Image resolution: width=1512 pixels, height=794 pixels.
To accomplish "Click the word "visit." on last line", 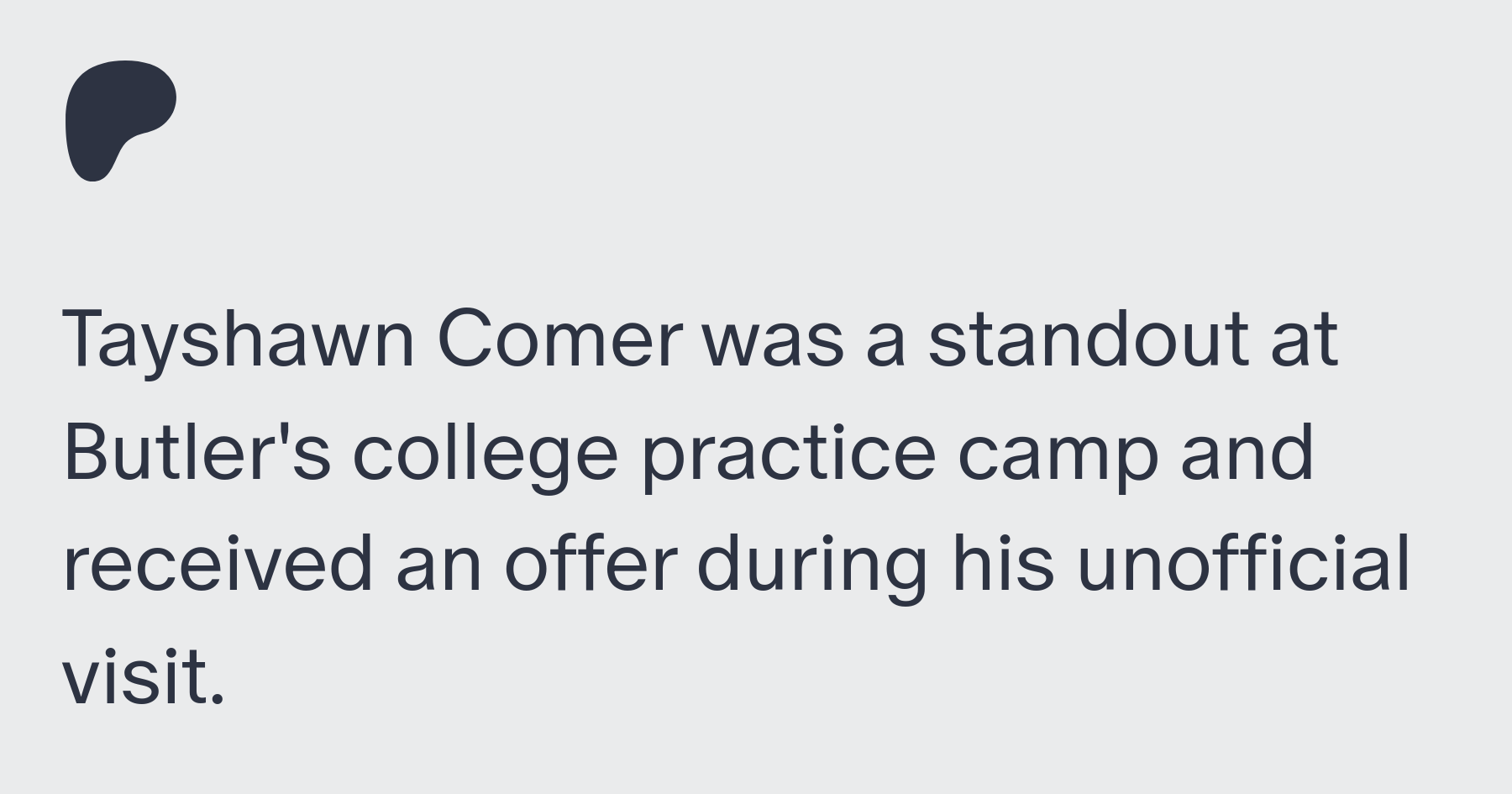I will pos(144,676).
